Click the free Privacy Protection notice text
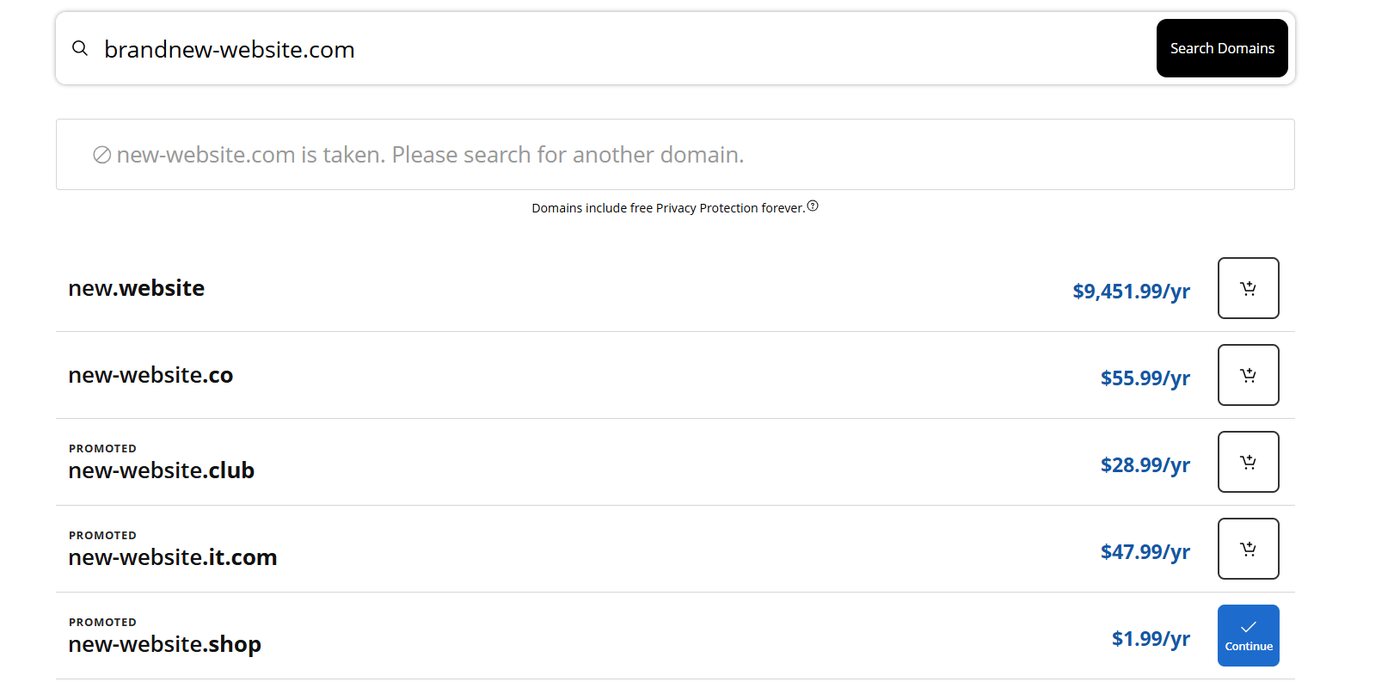Image resolution: width=1400 pixels, height=682 pixels. (x=668, y=208)
